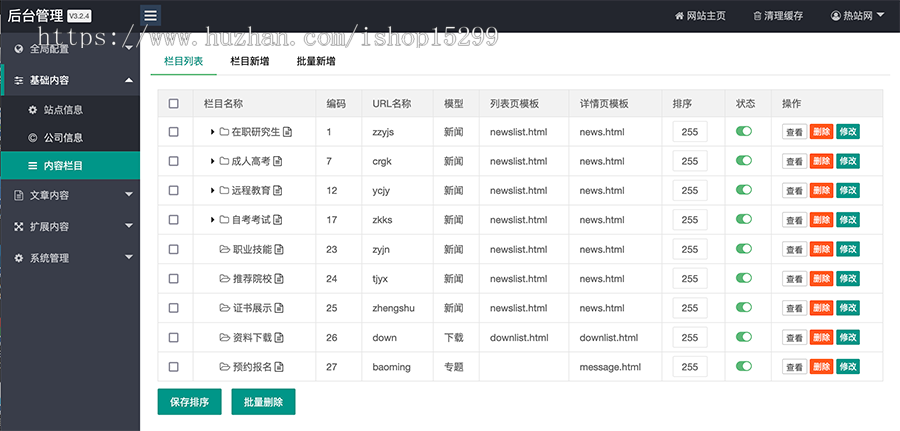This screenshot has width=900, height=431.
Task: Click the page icon after 在职研究生
Action: click(x=287, y=132)
